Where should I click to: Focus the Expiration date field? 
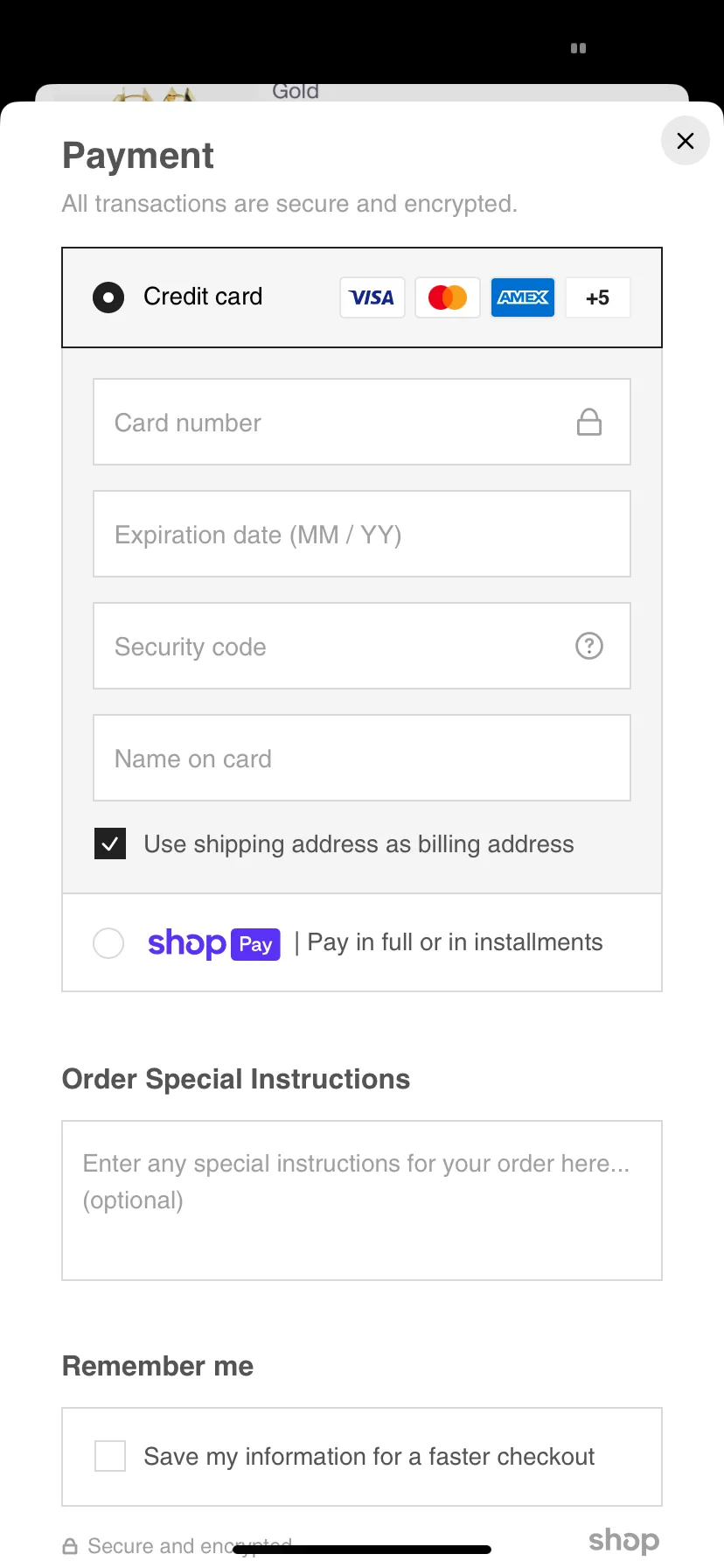tap(362, 535)
